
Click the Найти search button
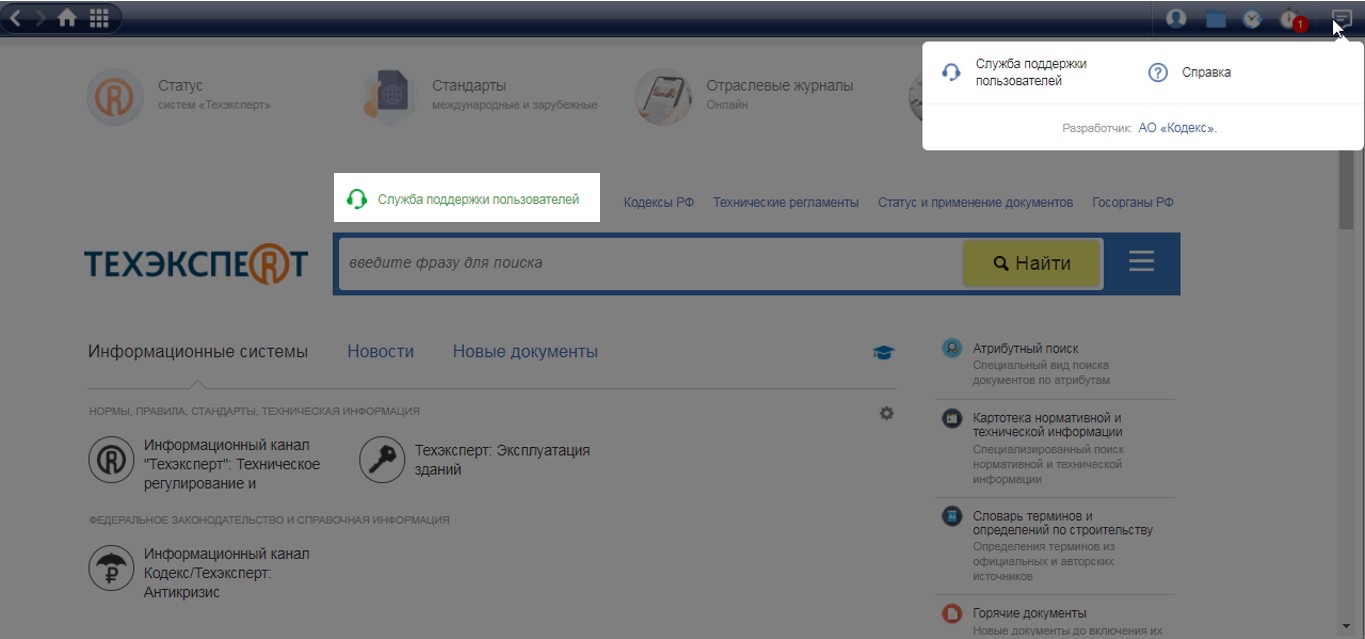pos(1032,263)
